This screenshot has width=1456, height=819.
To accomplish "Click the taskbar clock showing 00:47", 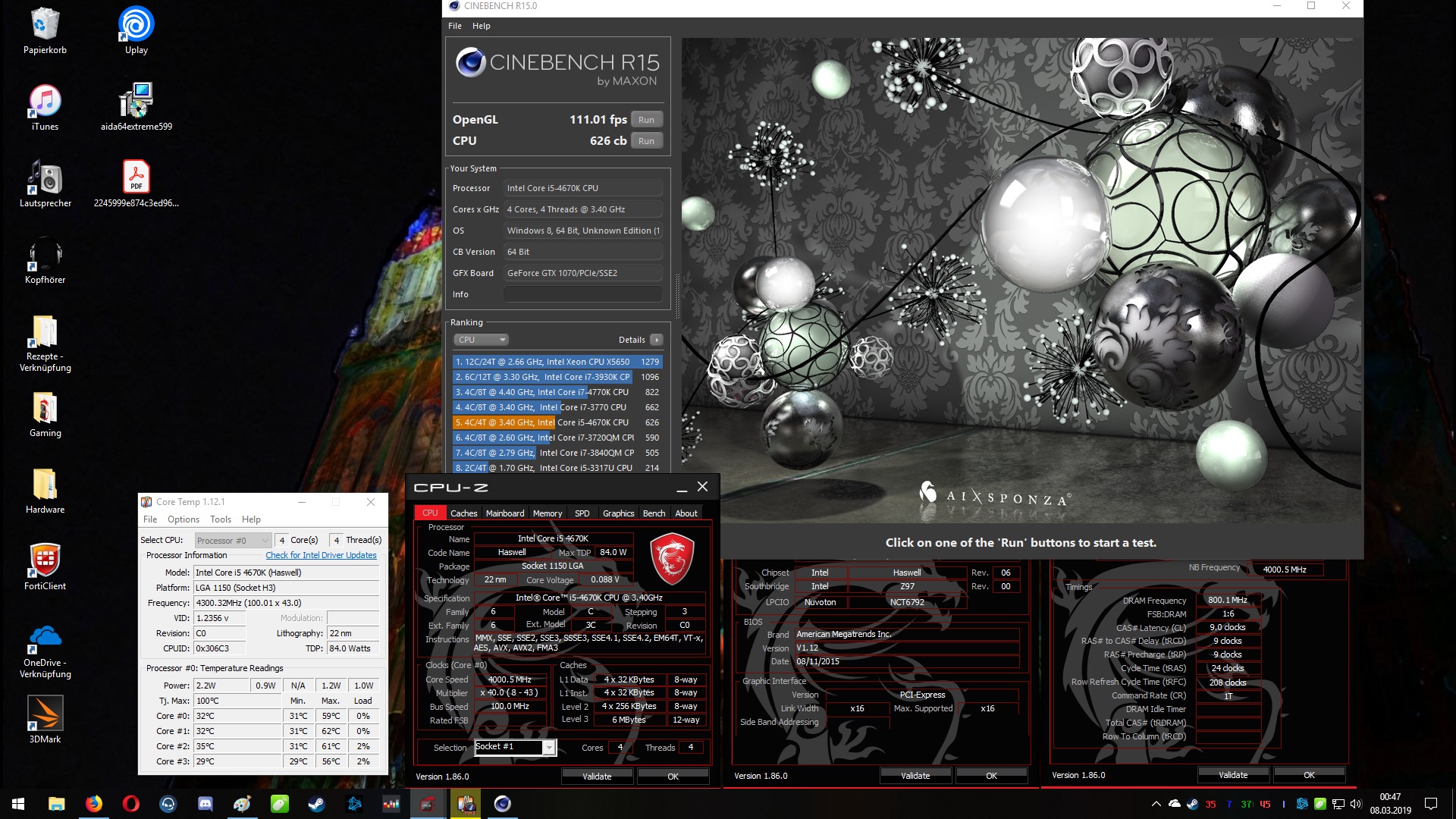I will (1390, 804).
